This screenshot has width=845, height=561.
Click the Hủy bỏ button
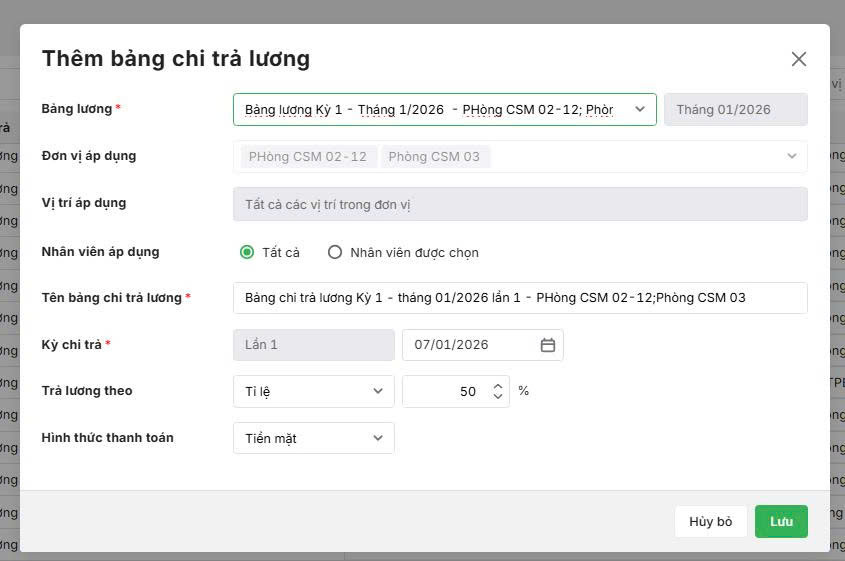click(x=711, y=522)
